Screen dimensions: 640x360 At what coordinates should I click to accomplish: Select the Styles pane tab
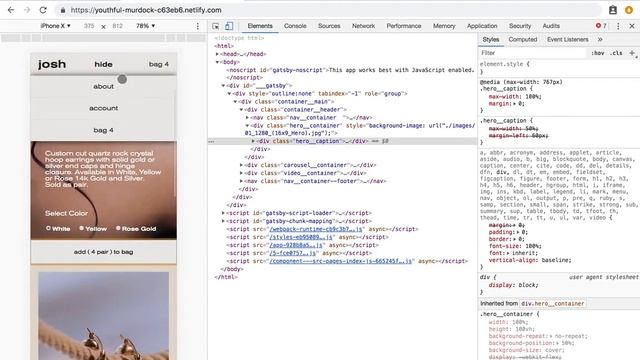(491, 40)
